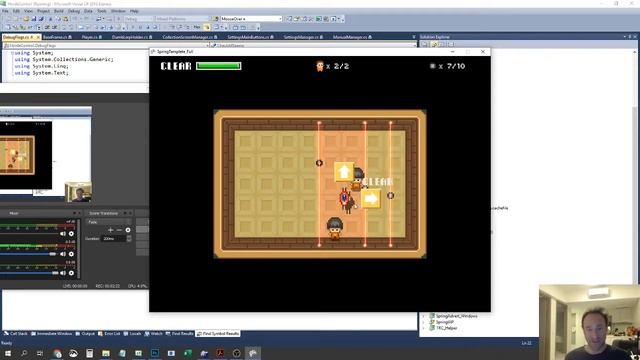Click the Solution Explorer pin icon

point(629,37)
